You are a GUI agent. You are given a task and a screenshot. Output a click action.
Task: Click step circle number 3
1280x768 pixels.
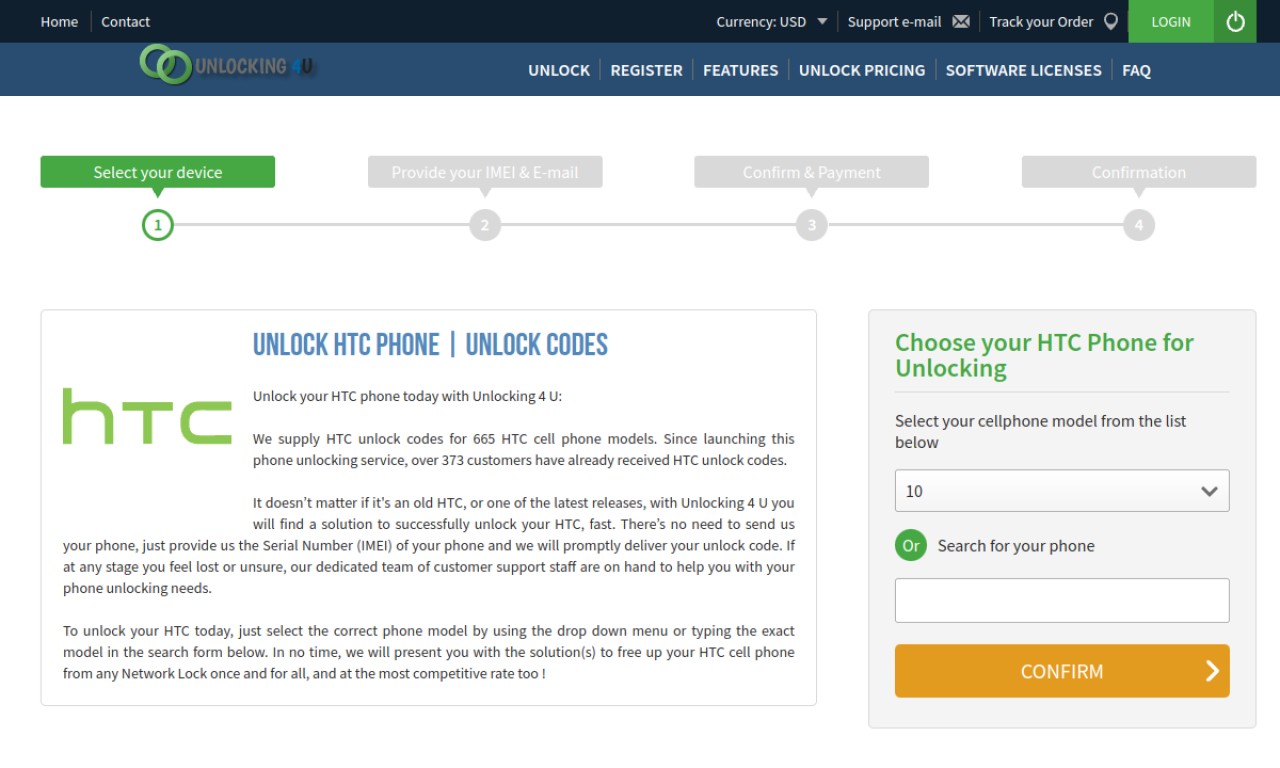pos(812,225)
